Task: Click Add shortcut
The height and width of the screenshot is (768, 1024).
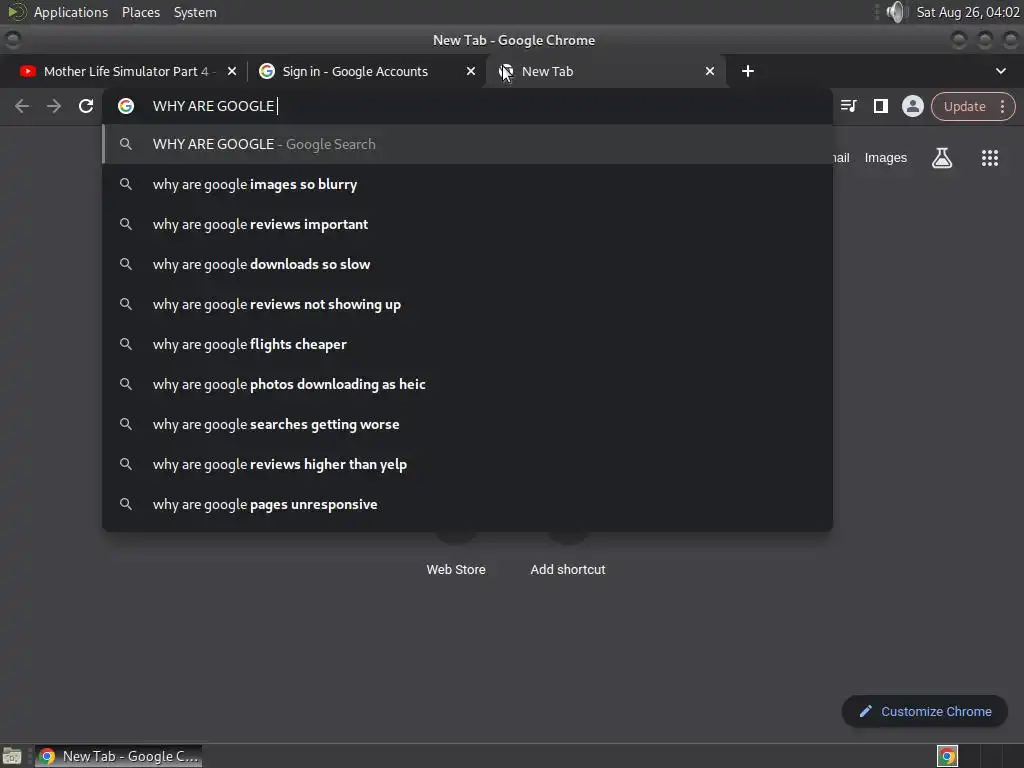Action: [x=568, y=569]
